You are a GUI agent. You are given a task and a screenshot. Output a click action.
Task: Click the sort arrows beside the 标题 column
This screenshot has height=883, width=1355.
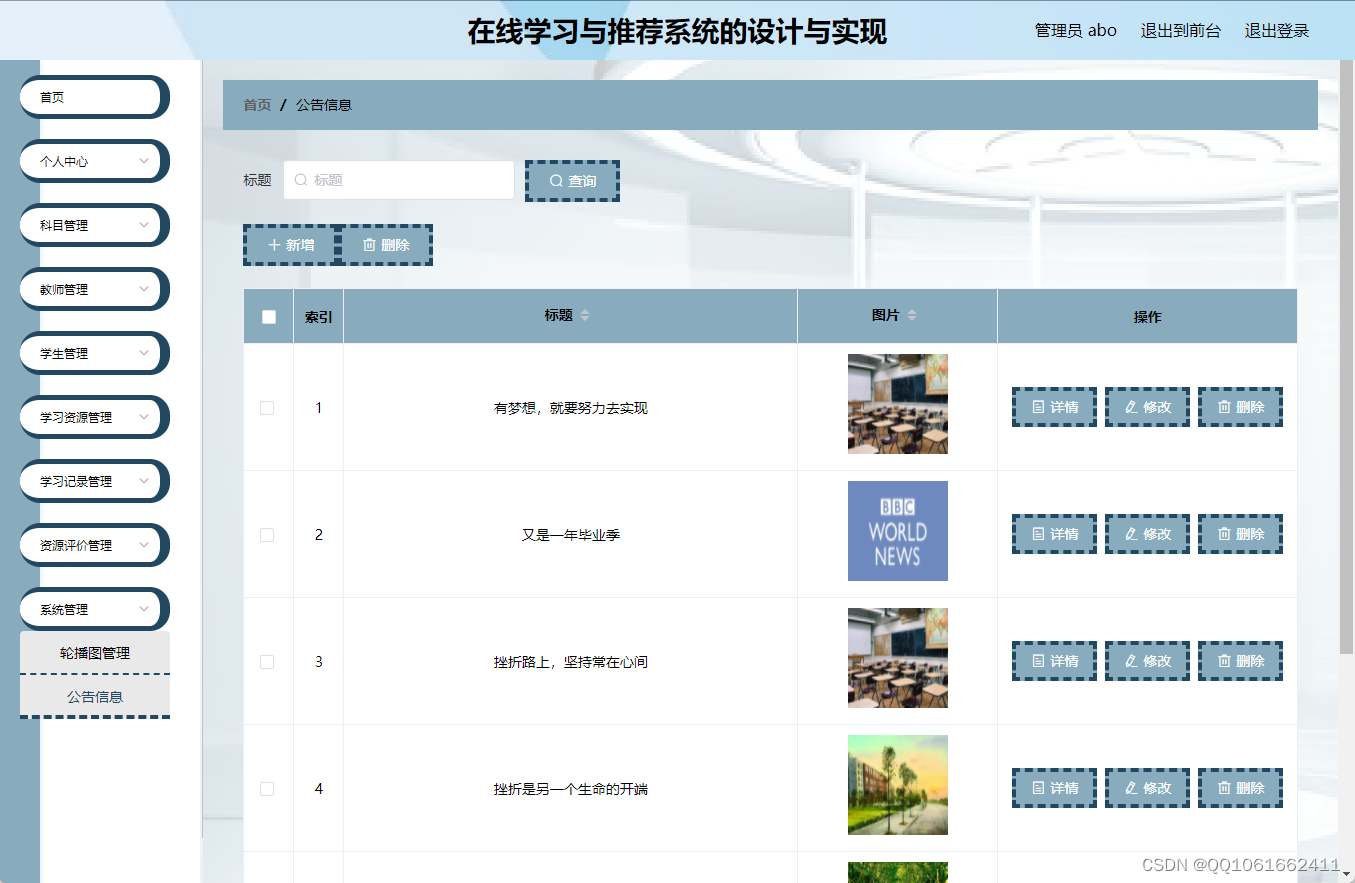point(584,316)
